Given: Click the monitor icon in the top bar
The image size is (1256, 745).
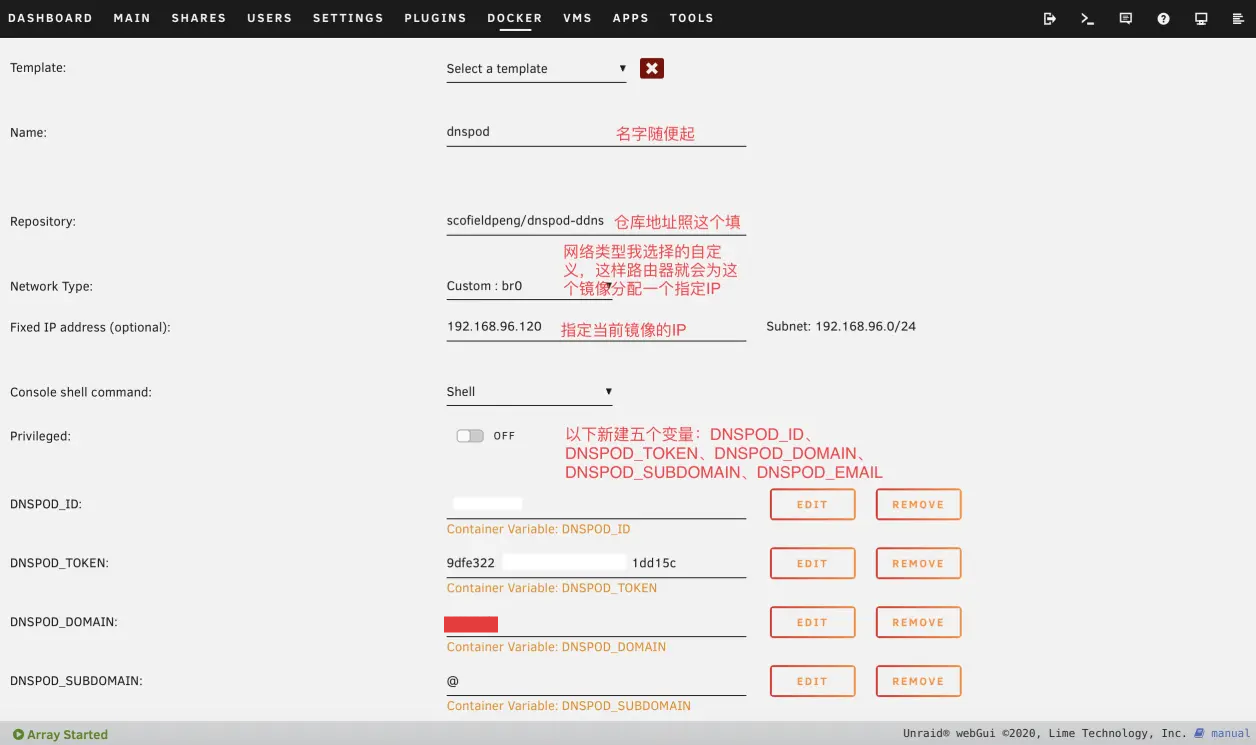Looking at the screenshot, I should (x=1201, y=18).
